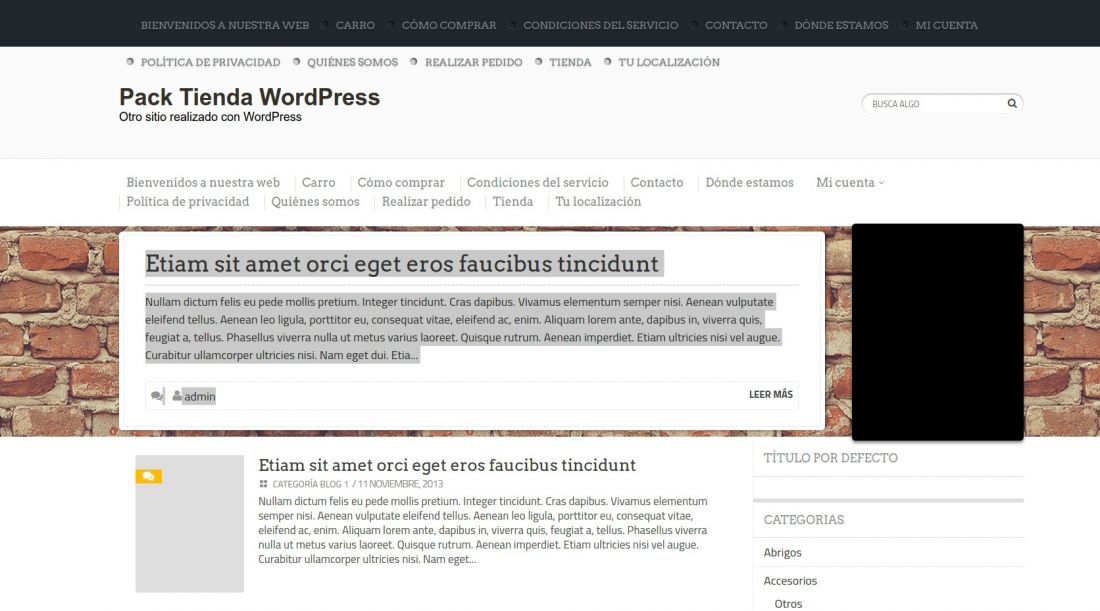Screen dimensions: 1100x611
Task: Click the Leer más link
Action: pos(770,395)
